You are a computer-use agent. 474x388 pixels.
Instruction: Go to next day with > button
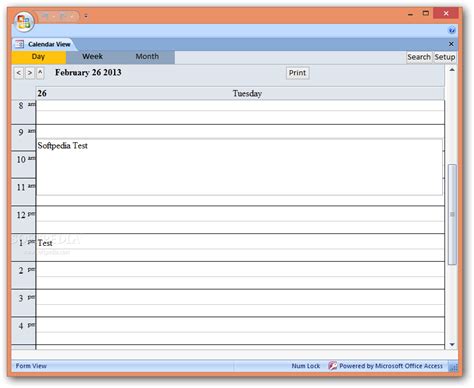30,73
